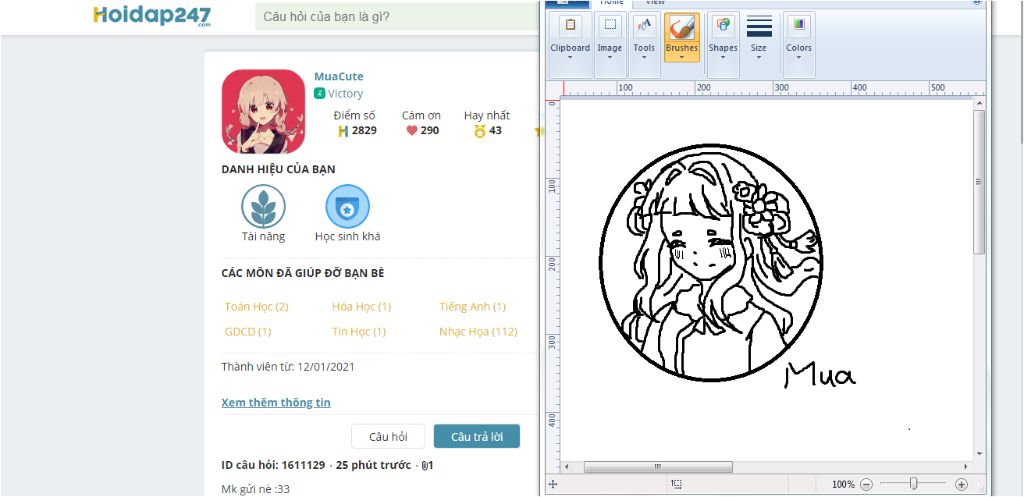Click the Điểm số H points icon
The width and height of the screenshot is (1024, 497).
pyautogui.click(x=343, y=131)
